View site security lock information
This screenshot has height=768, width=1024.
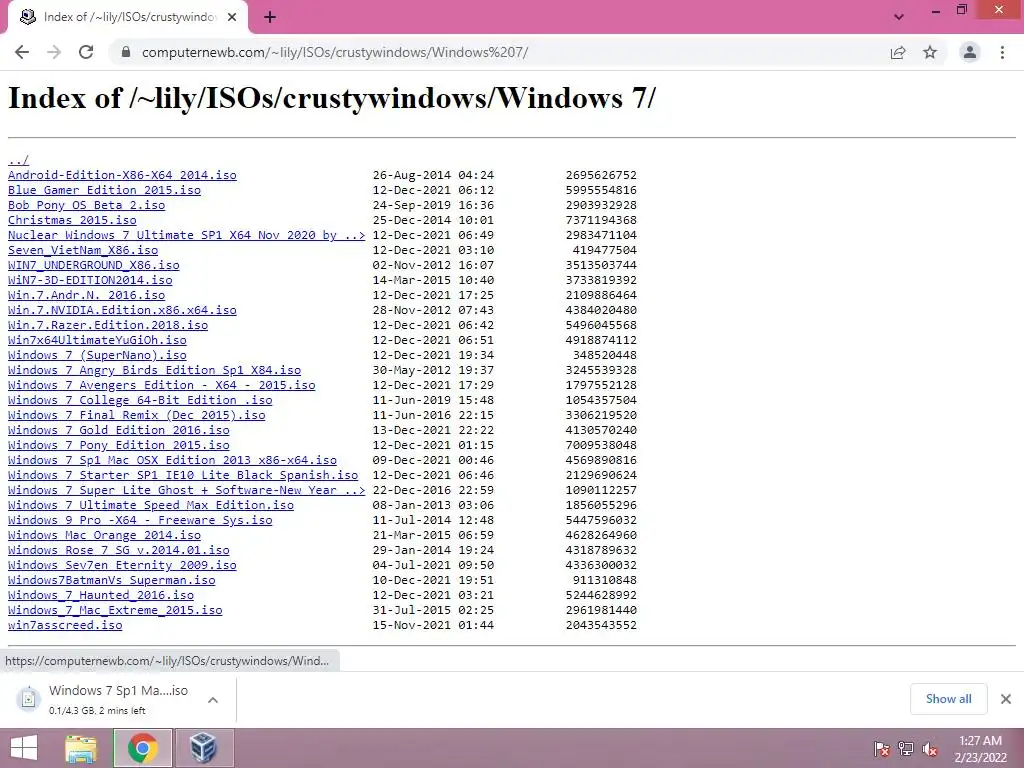(125, 52)
